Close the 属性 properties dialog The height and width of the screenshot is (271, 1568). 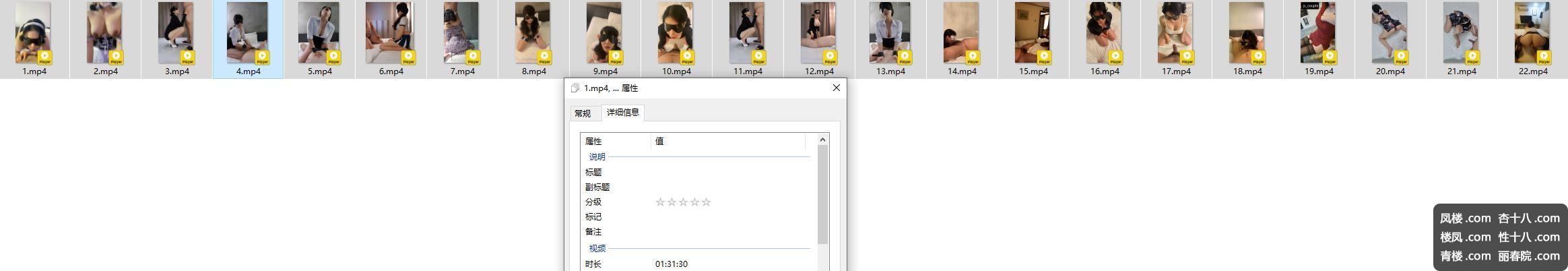836,88
